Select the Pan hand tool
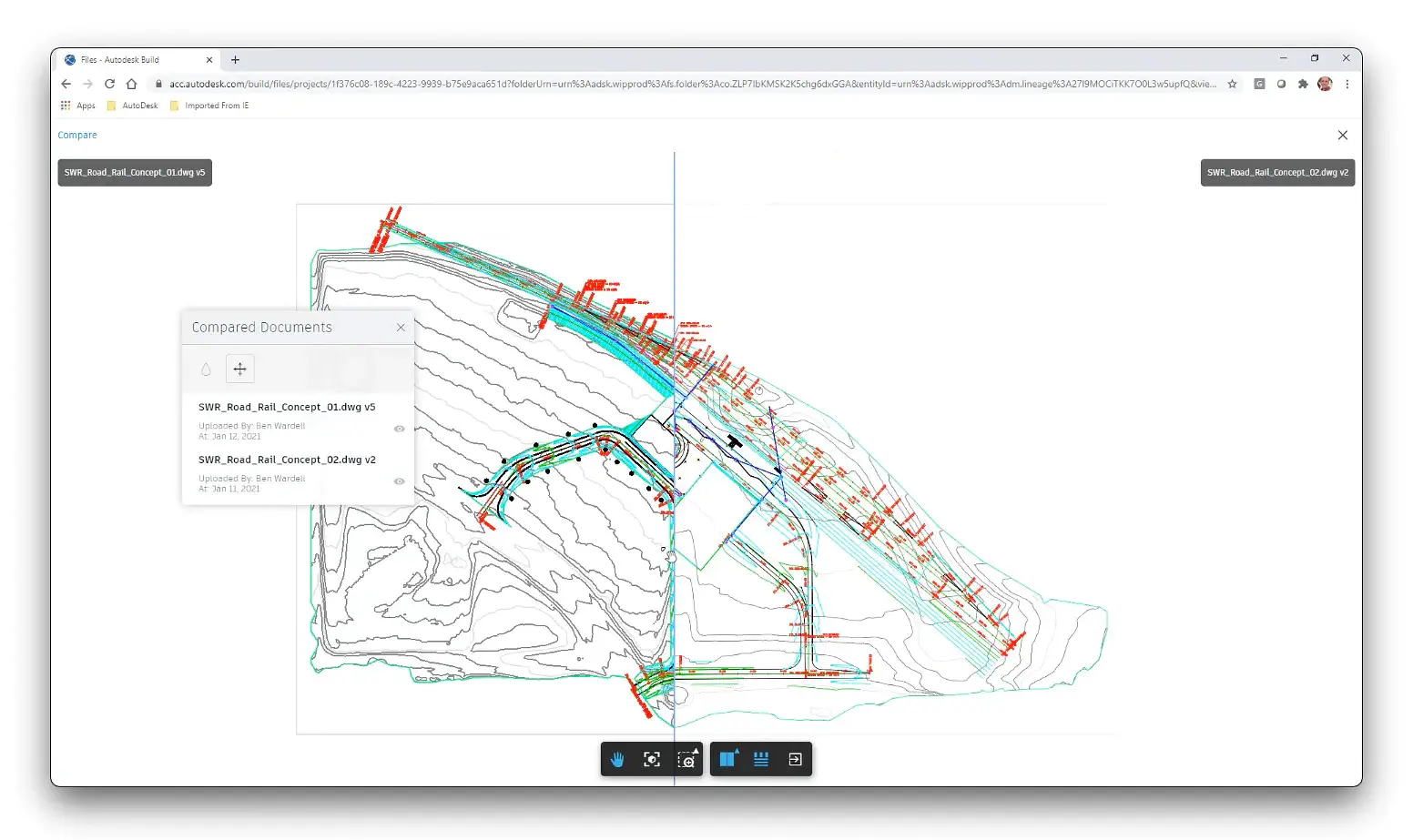 coord(617,760)
